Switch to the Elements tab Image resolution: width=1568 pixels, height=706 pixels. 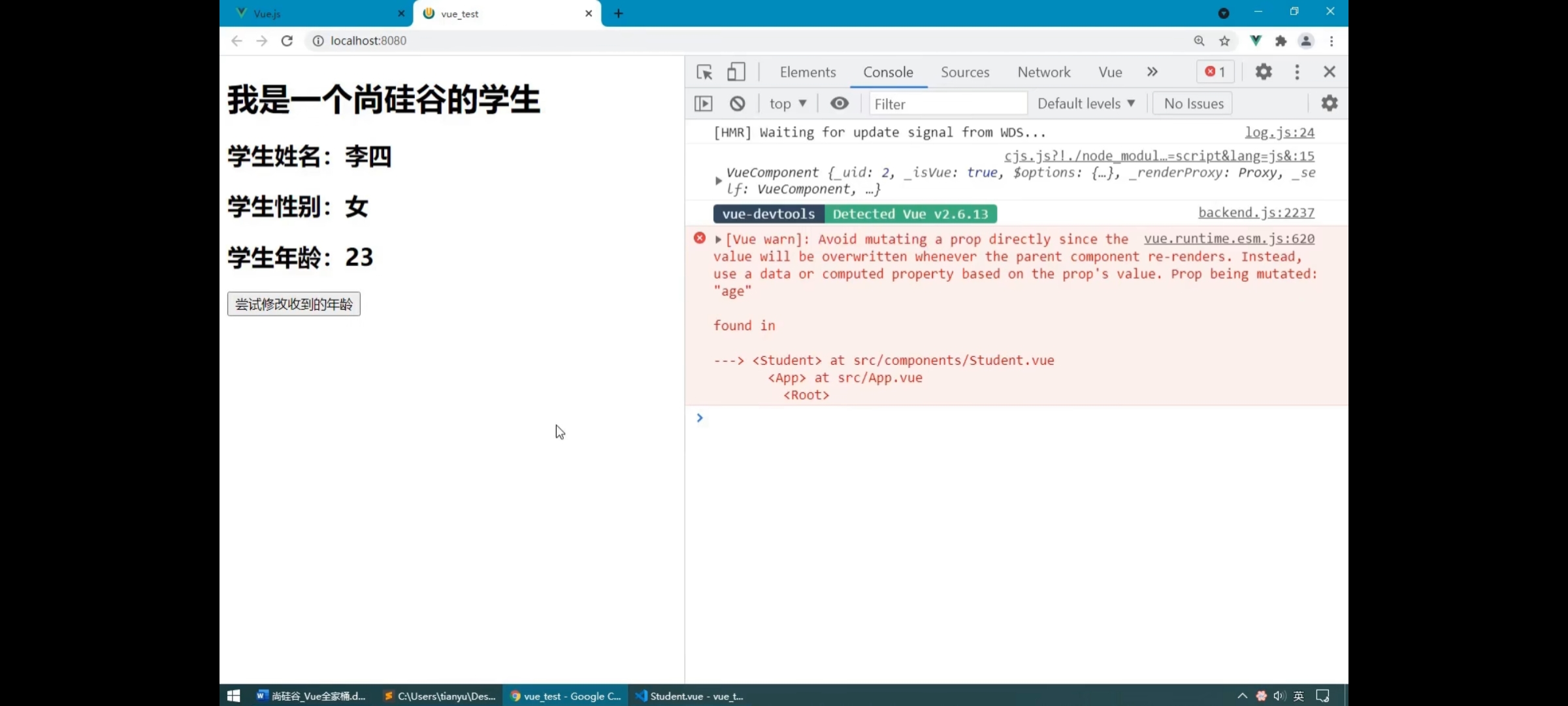[808, 72]
